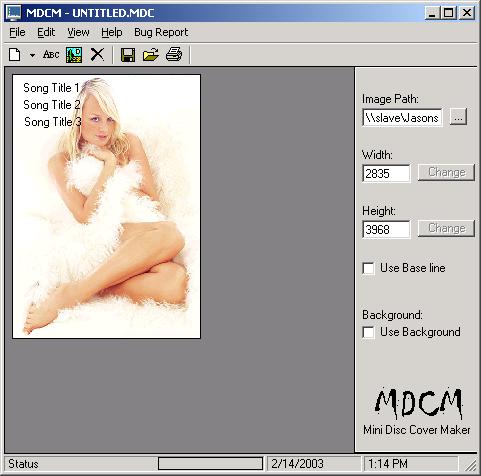The height and width of the screenshot is (476, 481).
Task: Click the New document icon
Action: [15, 55]
